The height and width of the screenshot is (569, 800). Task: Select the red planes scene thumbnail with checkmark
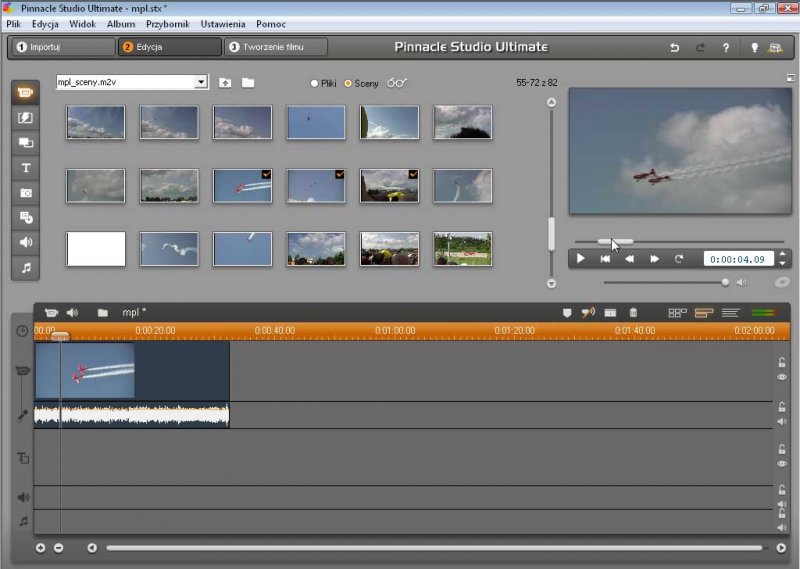pyautogui.click(x=242, y=185)
